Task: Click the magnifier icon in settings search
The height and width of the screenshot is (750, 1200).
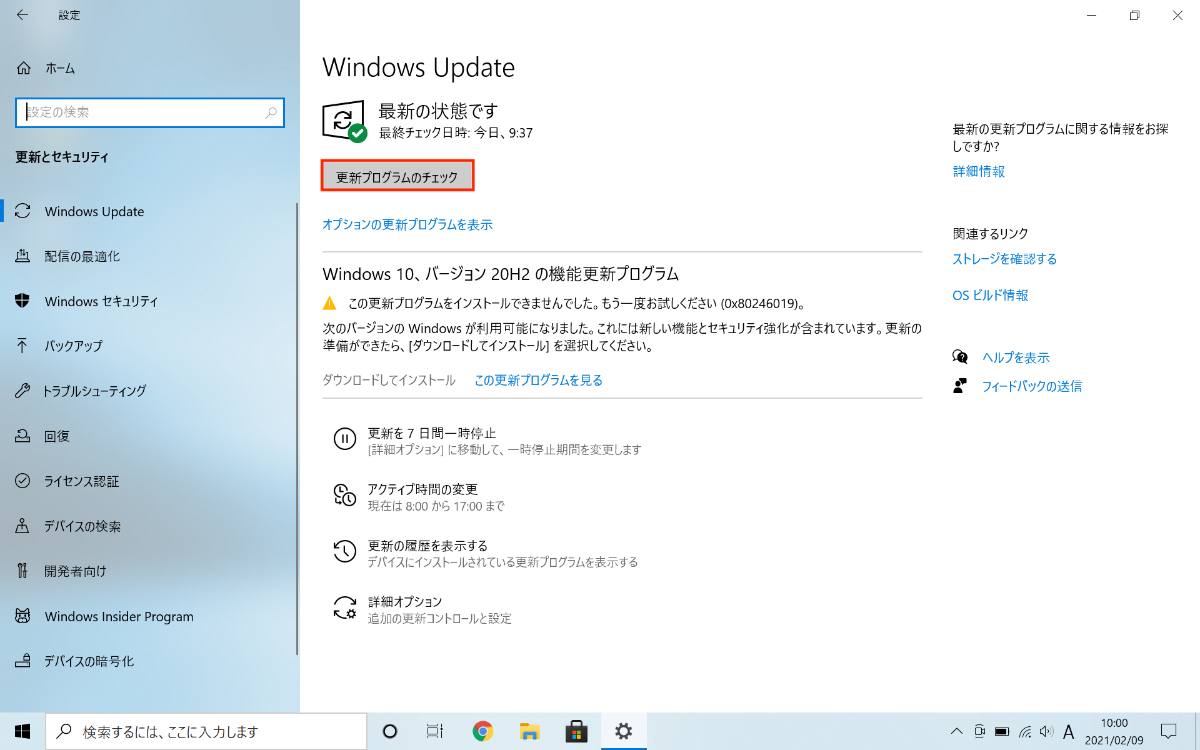Action: (271, 113)
